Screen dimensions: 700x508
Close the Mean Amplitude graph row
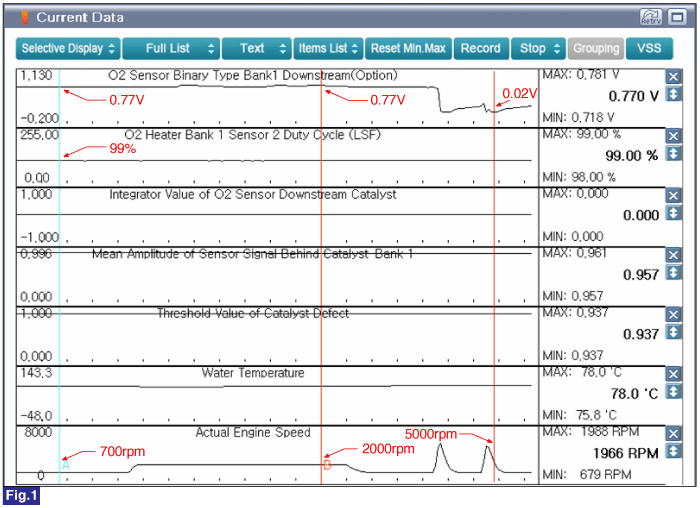pyautogui.click(x=673, y=255)
